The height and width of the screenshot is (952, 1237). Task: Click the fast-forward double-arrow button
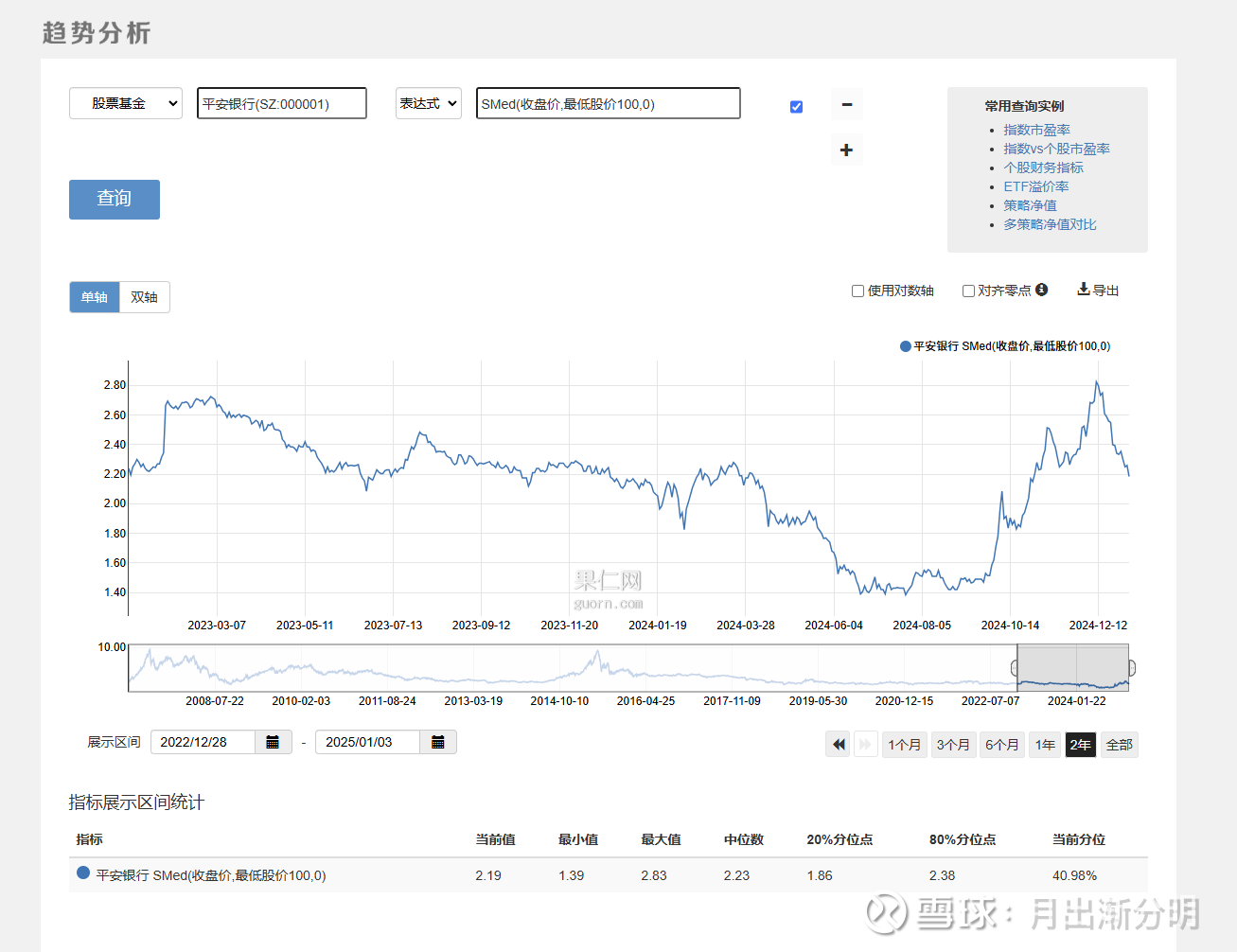pyautogui.click(x=865, y=745)
